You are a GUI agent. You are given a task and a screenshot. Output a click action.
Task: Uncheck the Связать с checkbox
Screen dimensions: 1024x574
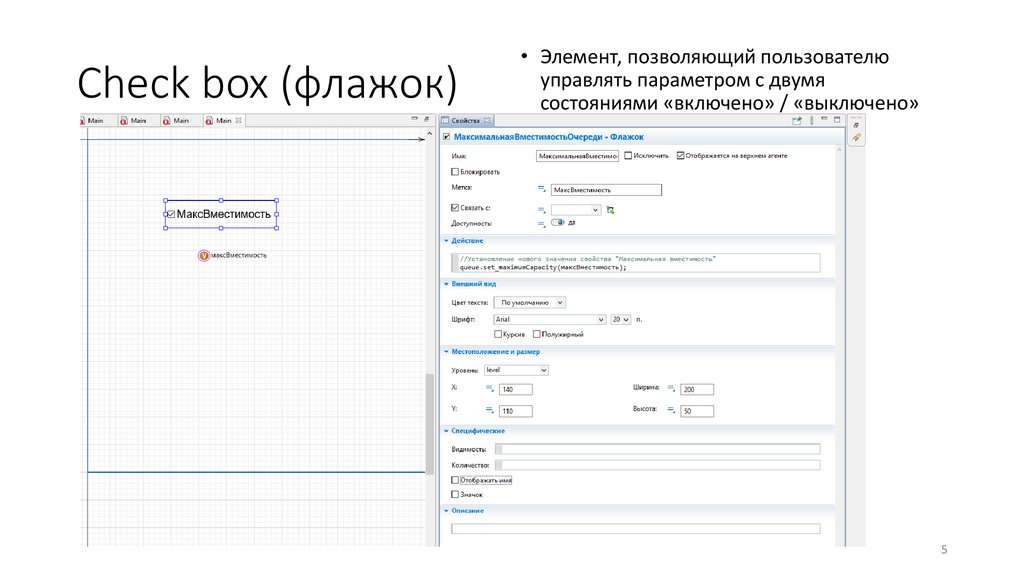(455, 208)
